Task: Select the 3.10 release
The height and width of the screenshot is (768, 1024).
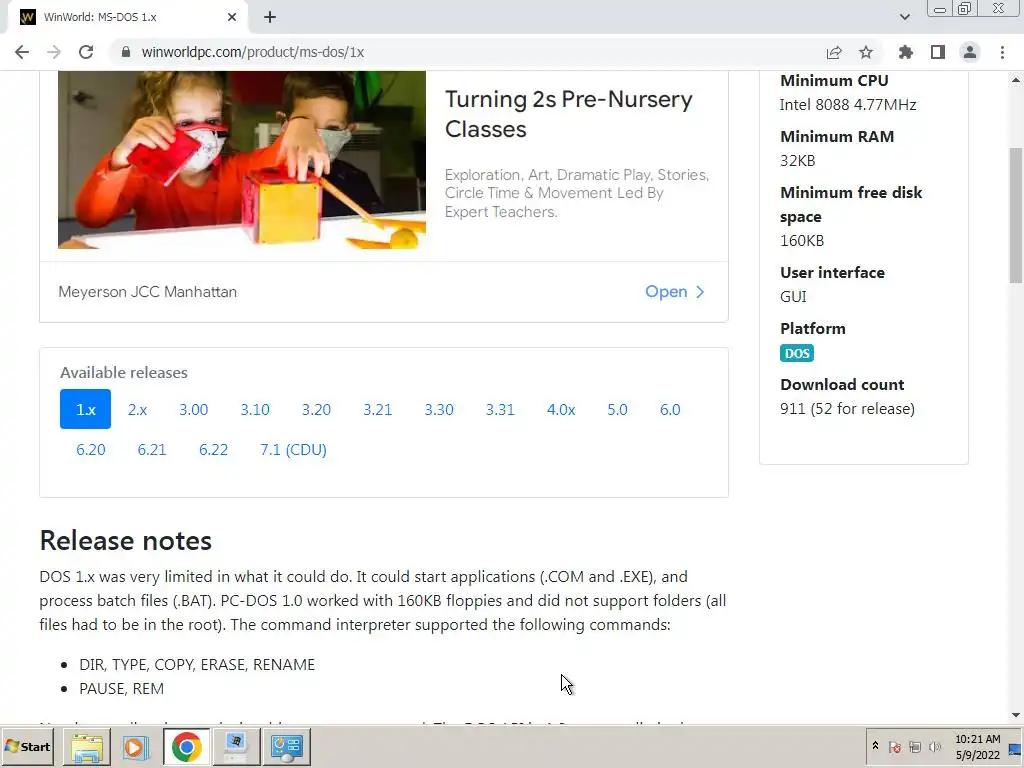Action: coord(255,409)
